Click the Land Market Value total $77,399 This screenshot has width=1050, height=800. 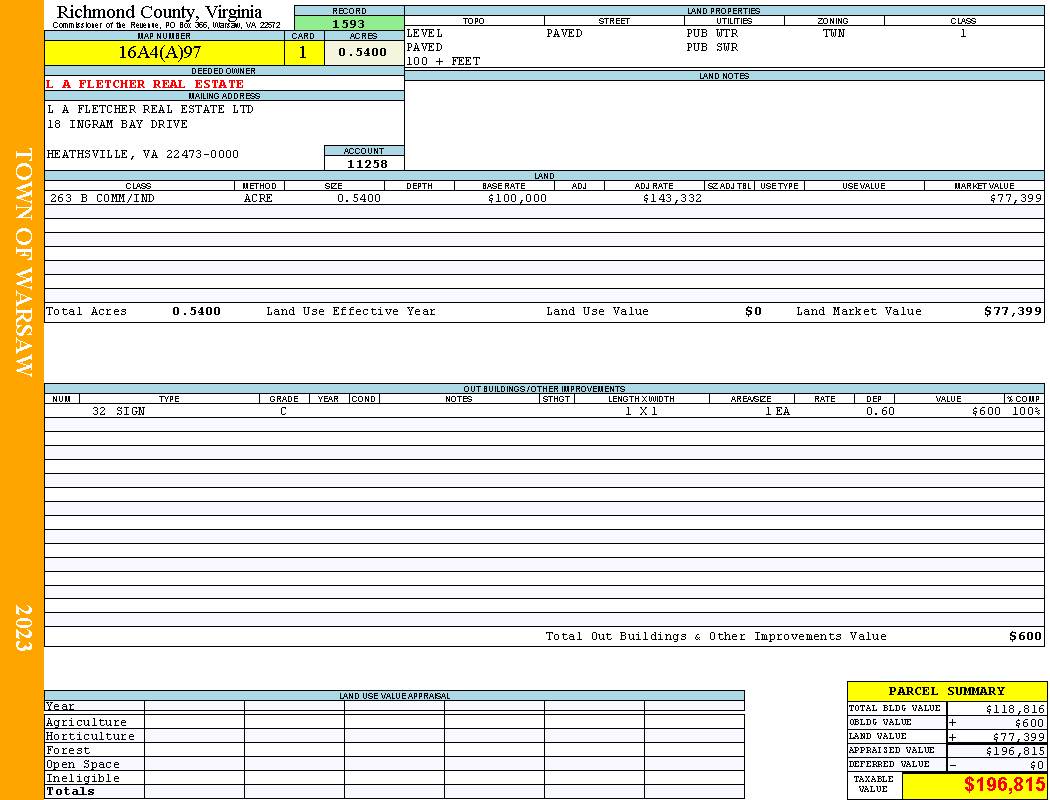point(1012,311)
